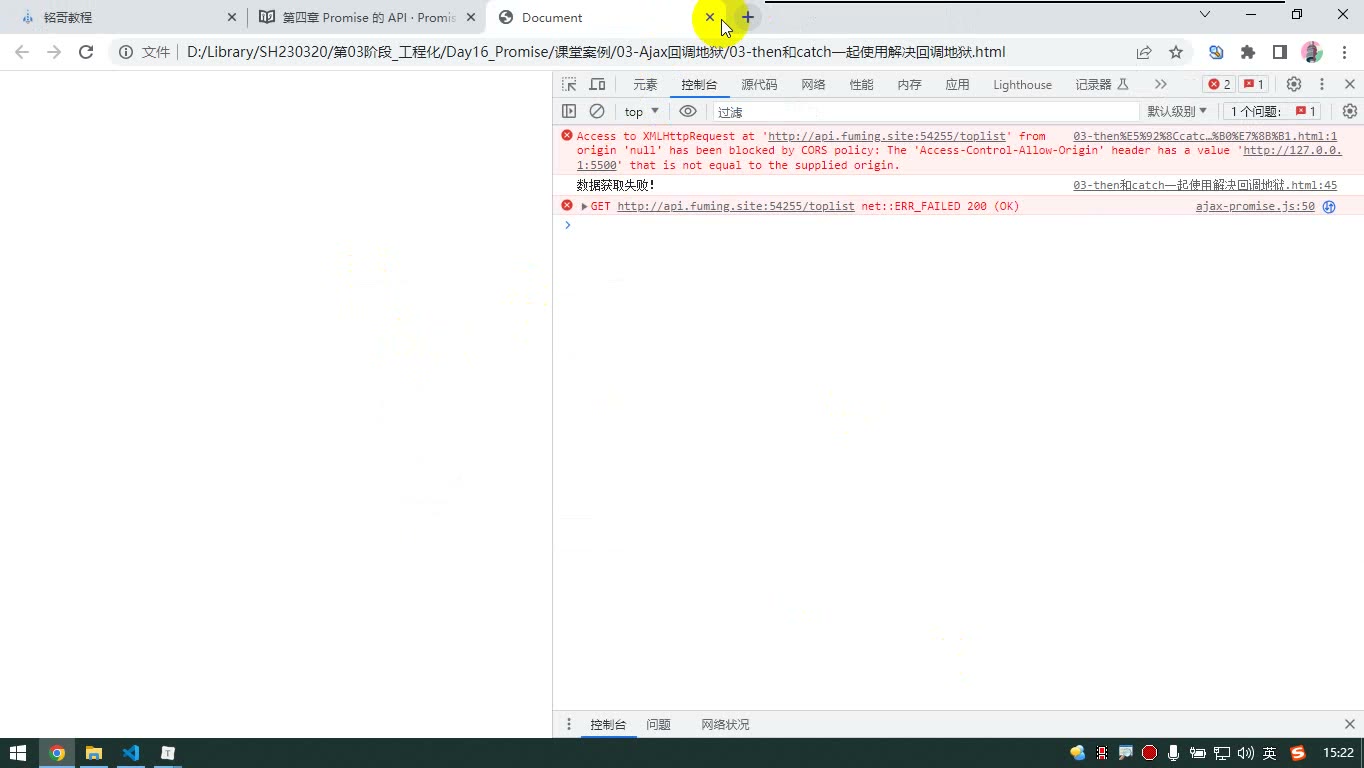Image resolution: width=1364 pixels, height=768 pixels.
Task: Click the address bar URL
Action: 596,52
